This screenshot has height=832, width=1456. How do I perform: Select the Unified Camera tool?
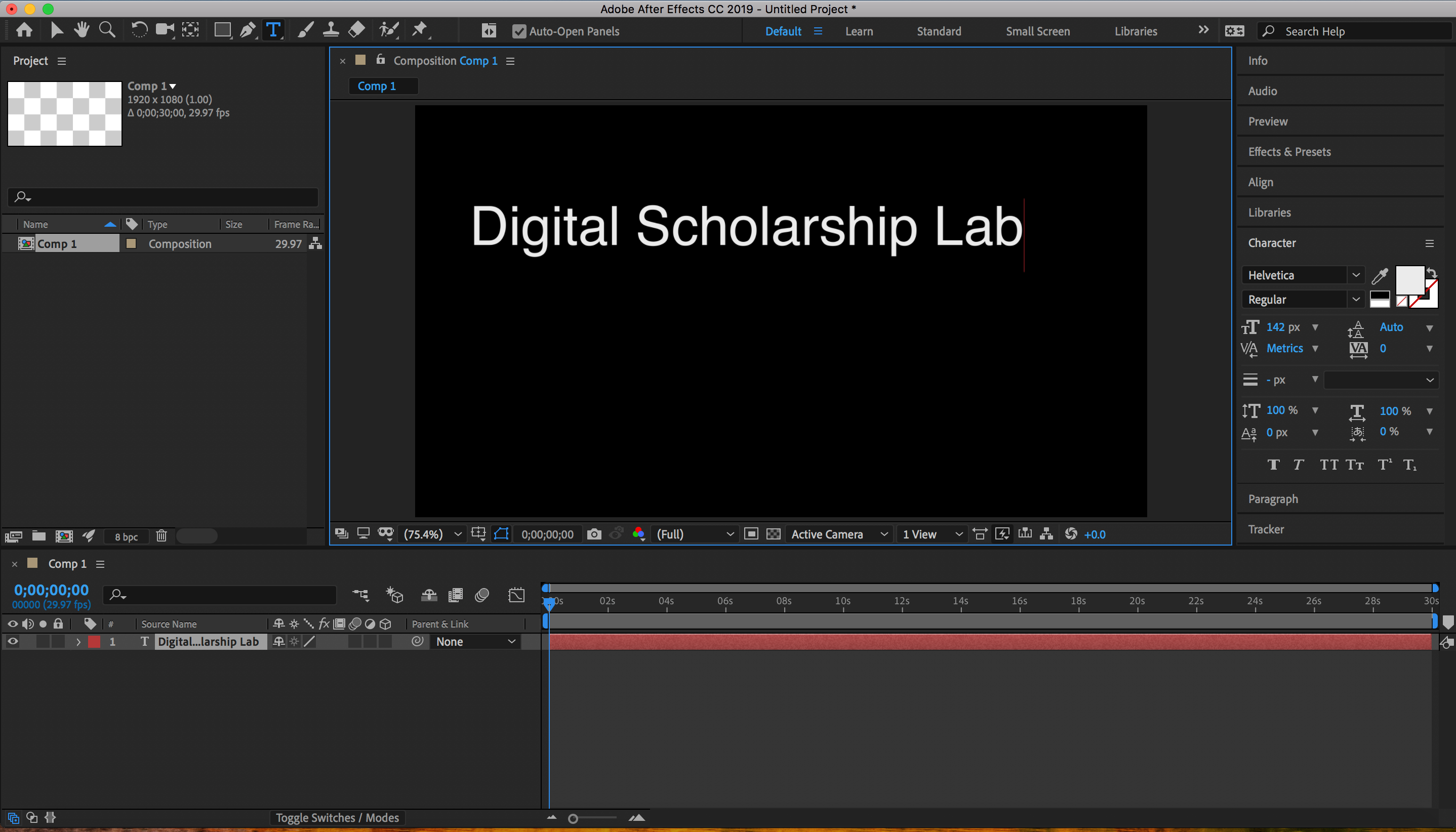(165, 30)
